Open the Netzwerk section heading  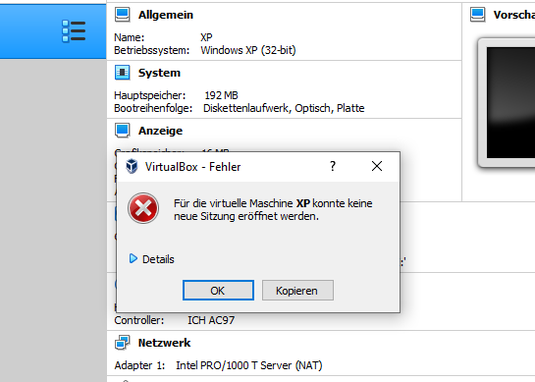tap(164, 343)
